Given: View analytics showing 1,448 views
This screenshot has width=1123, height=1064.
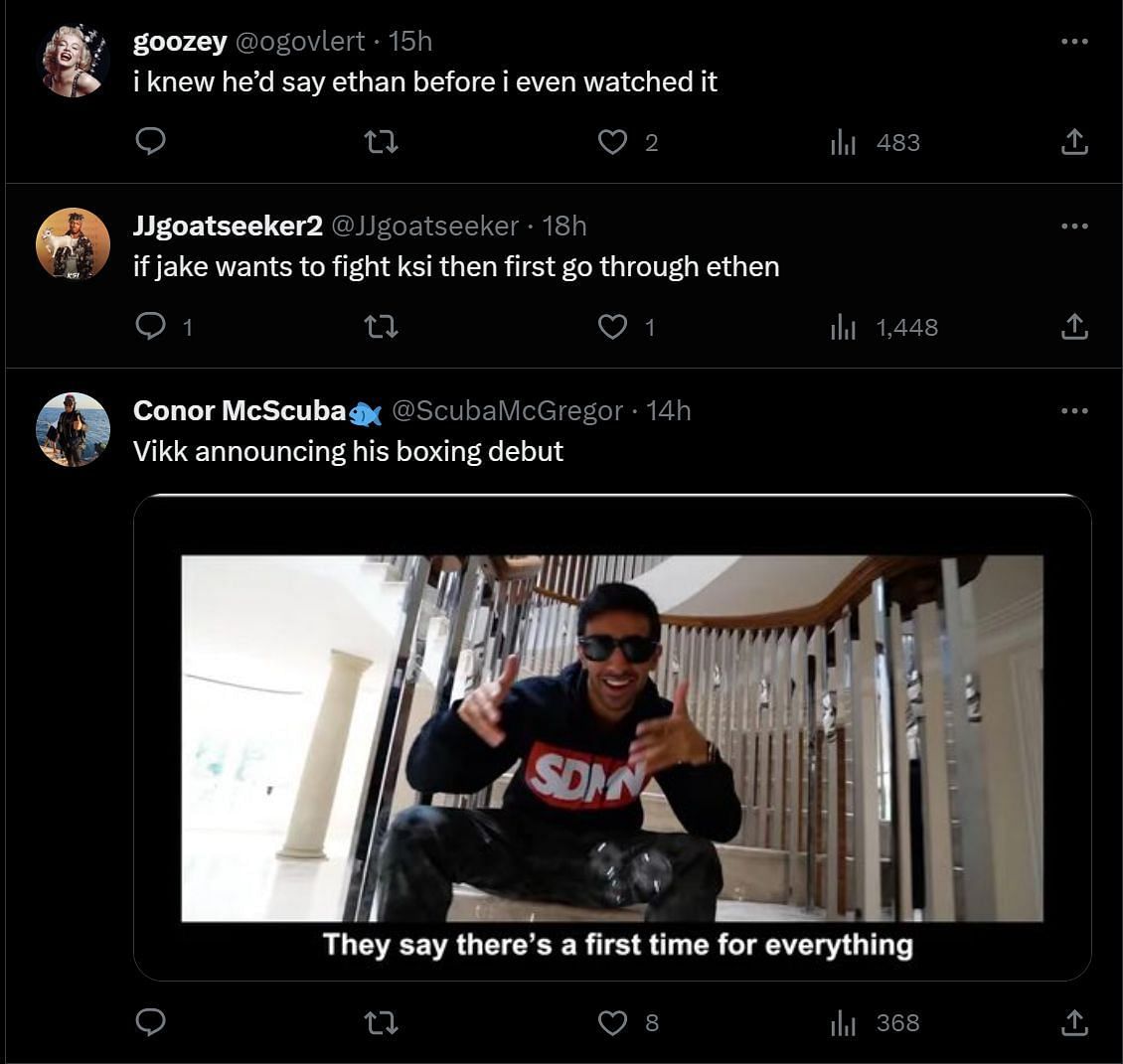Looking at the screenshot, I should 883,328.
